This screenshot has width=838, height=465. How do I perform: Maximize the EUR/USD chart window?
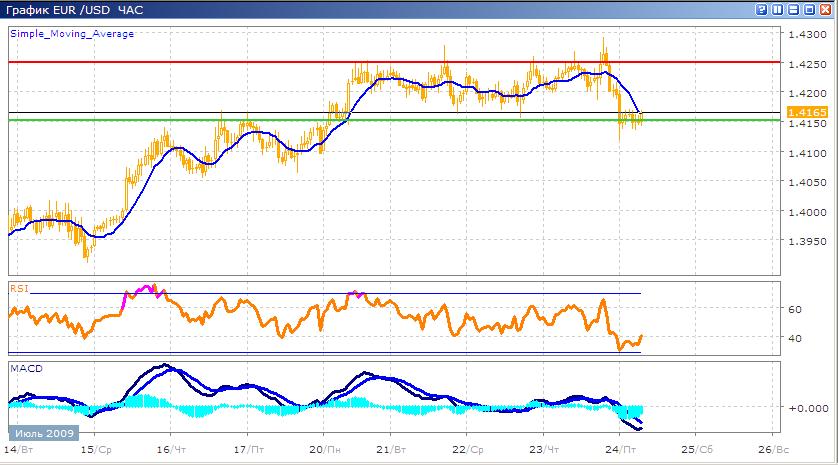click(x=811, y=9)
